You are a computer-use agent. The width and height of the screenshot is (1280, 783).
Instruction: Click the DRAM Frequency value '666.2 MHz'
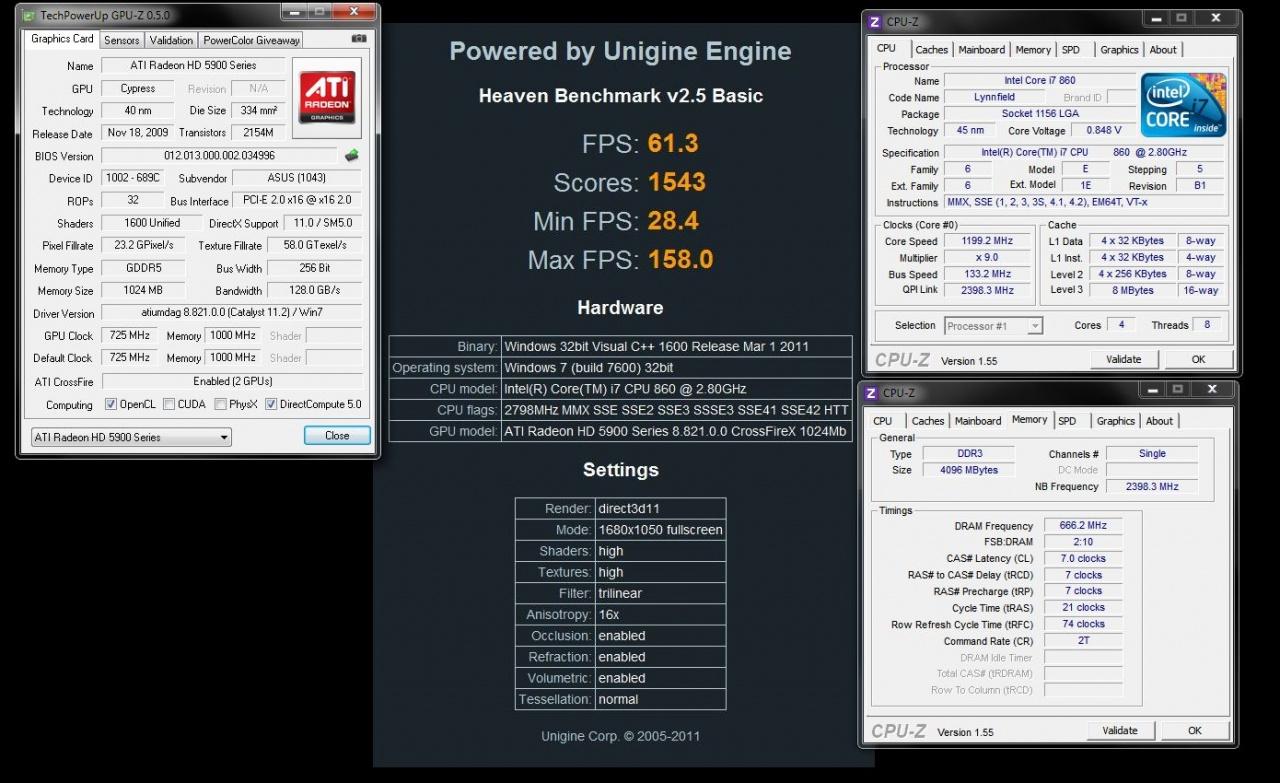tap(1082, 526)
